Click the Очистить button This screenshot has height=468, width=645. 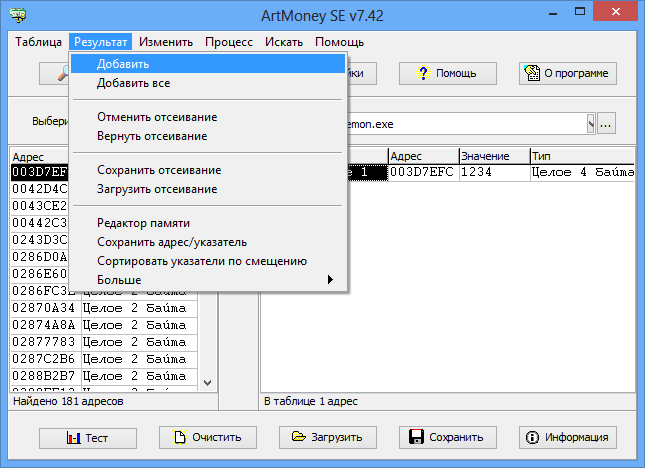(208, 437)
